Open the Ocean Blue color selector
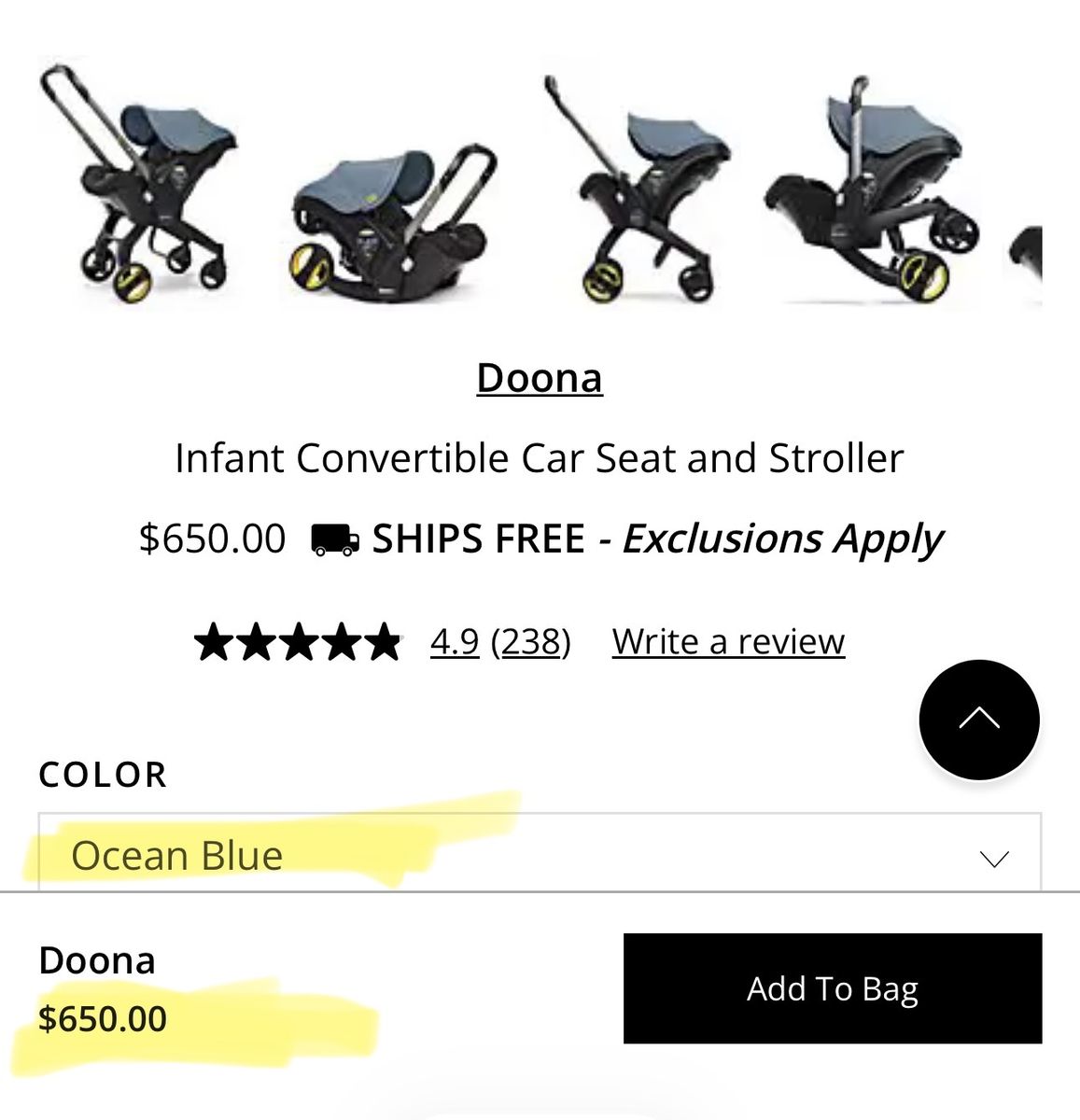This screenshot has width=1080, height=1120. [540, 853]
